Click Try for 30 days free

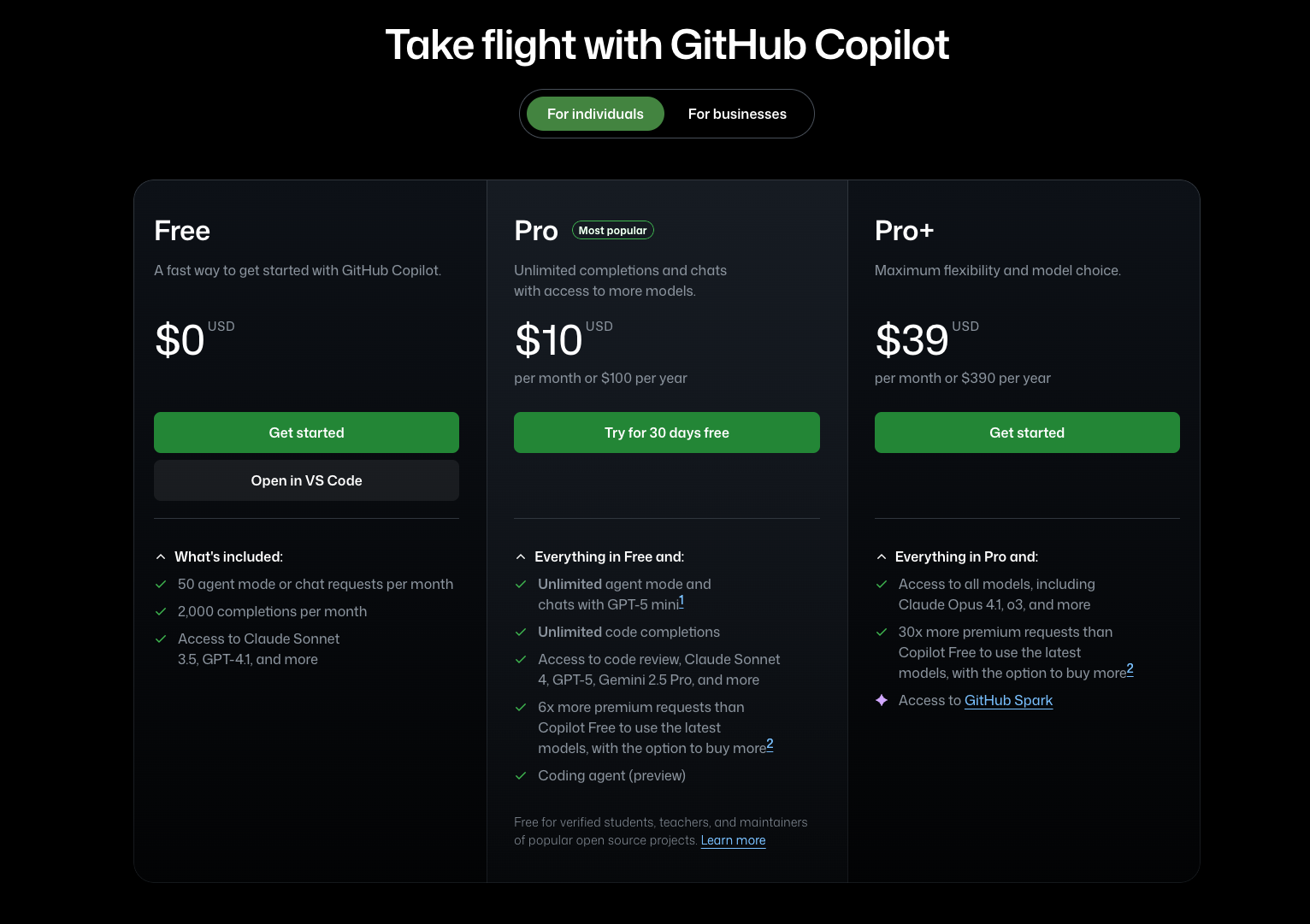coord(666,433)
